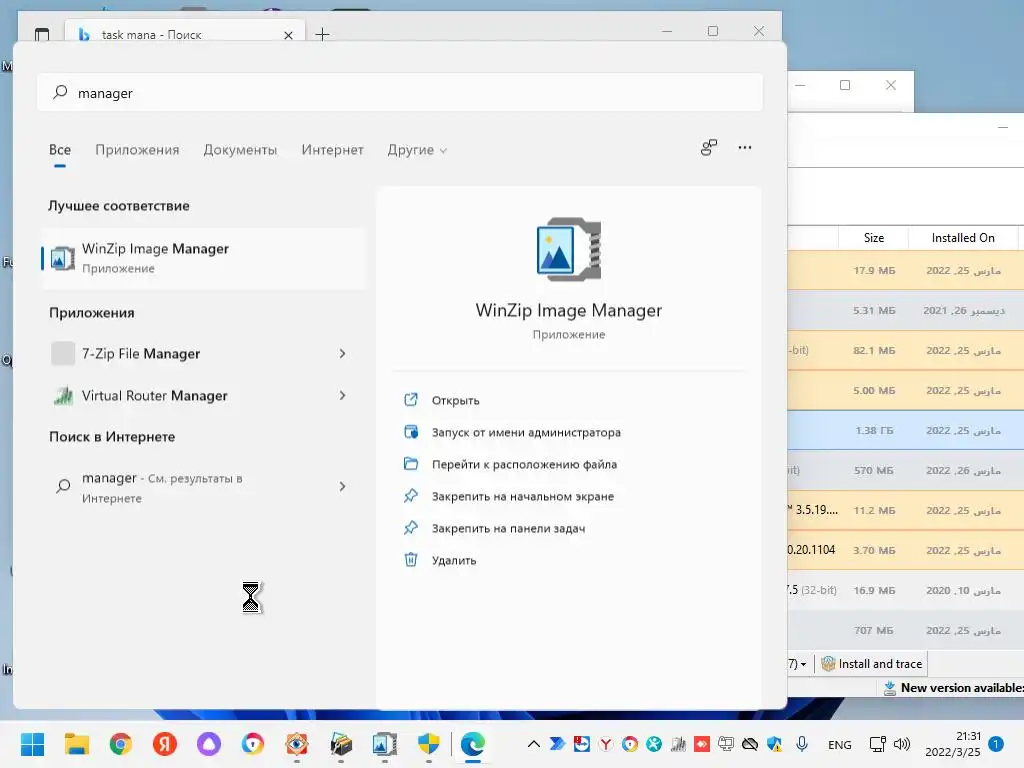1024x768 pixels.
Task: Click the Windows Security tray shield with warning
Action: [775, 744]
